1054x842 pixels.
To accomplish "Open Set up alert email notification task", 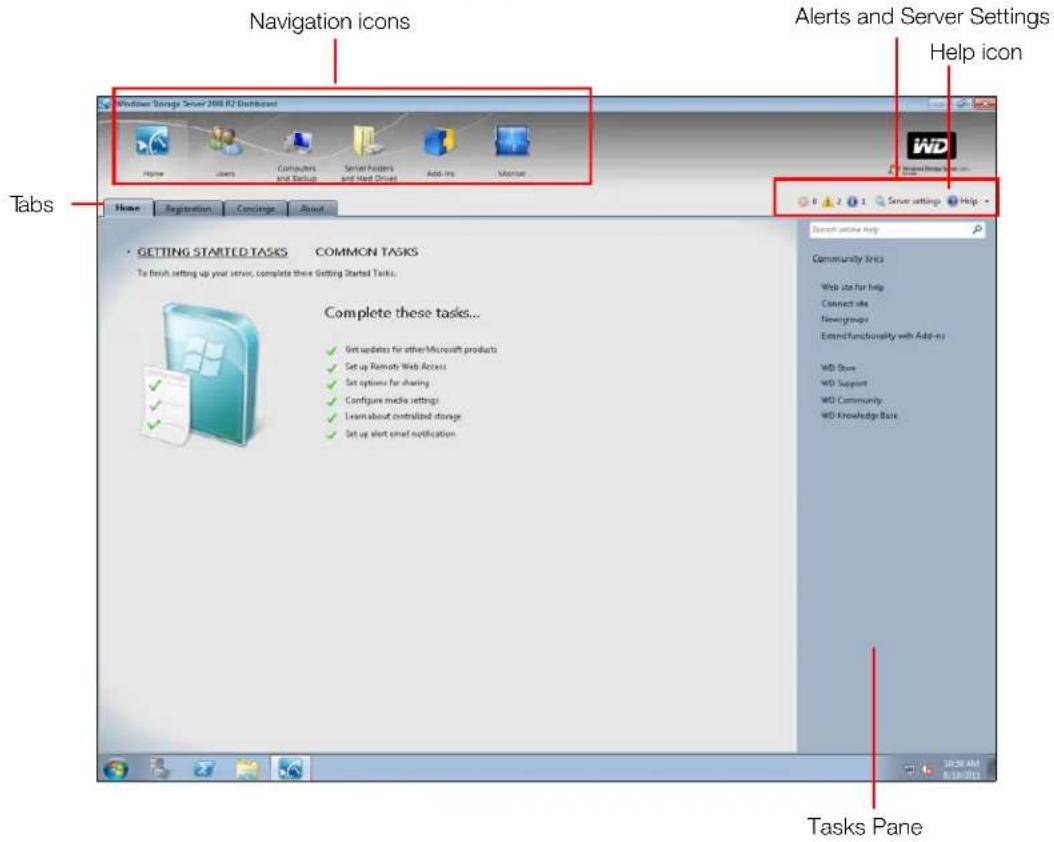I will [400, 434].
